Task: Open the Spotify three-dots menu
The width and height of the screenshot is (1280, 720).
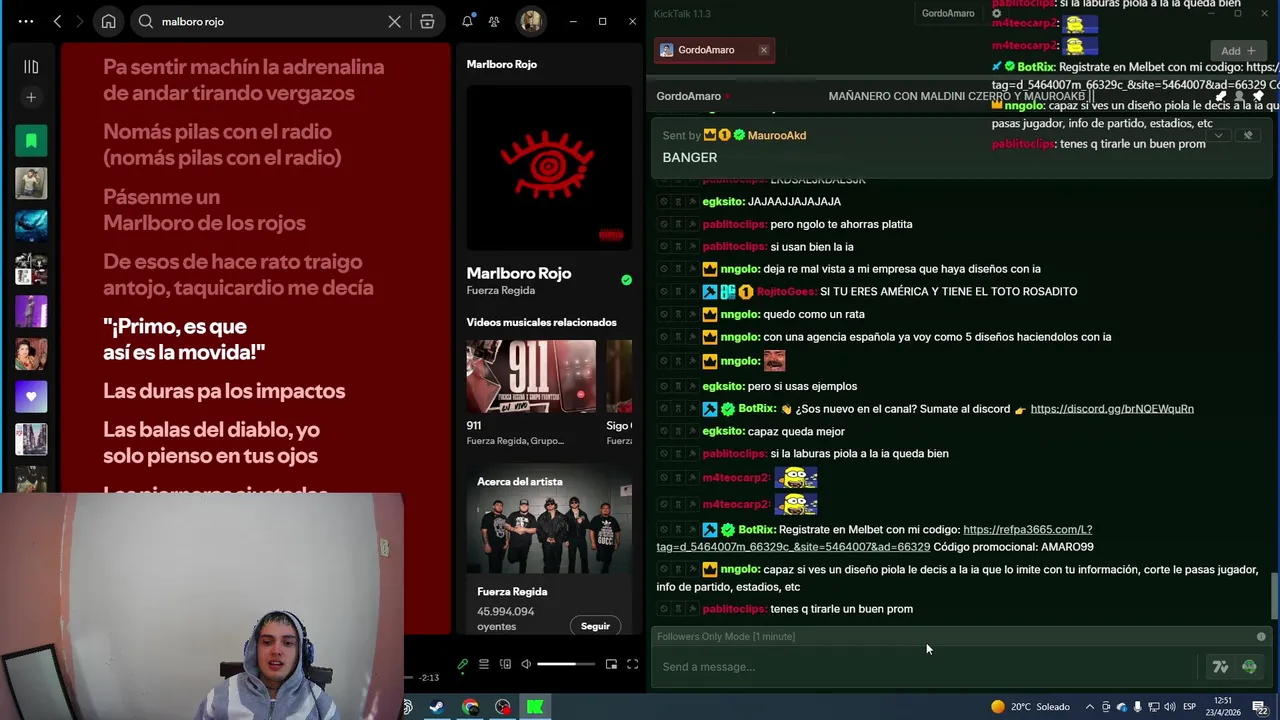Action: click(x=26, y=21)
